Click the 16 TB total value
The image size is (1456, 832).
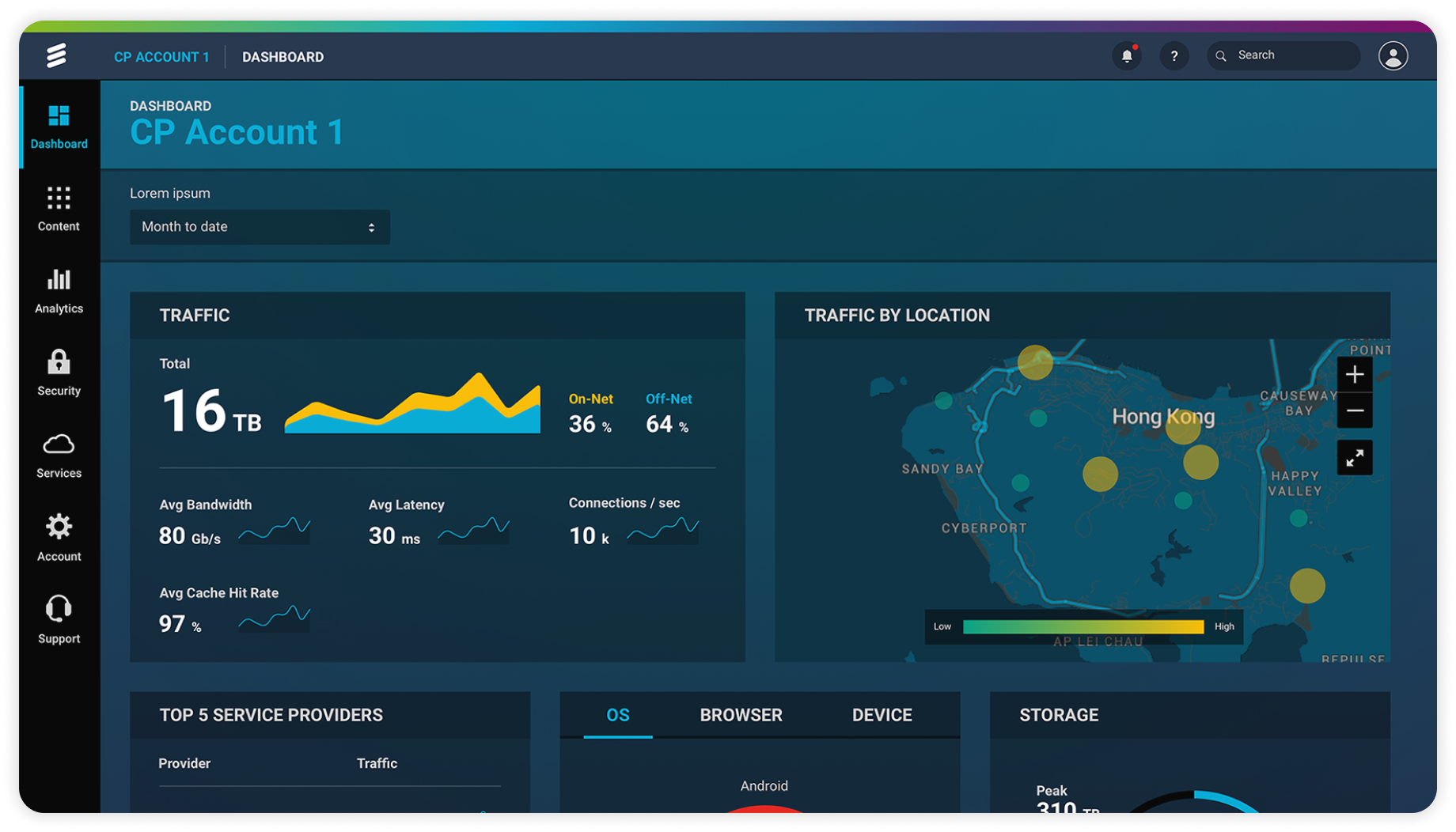coord(211,411)
